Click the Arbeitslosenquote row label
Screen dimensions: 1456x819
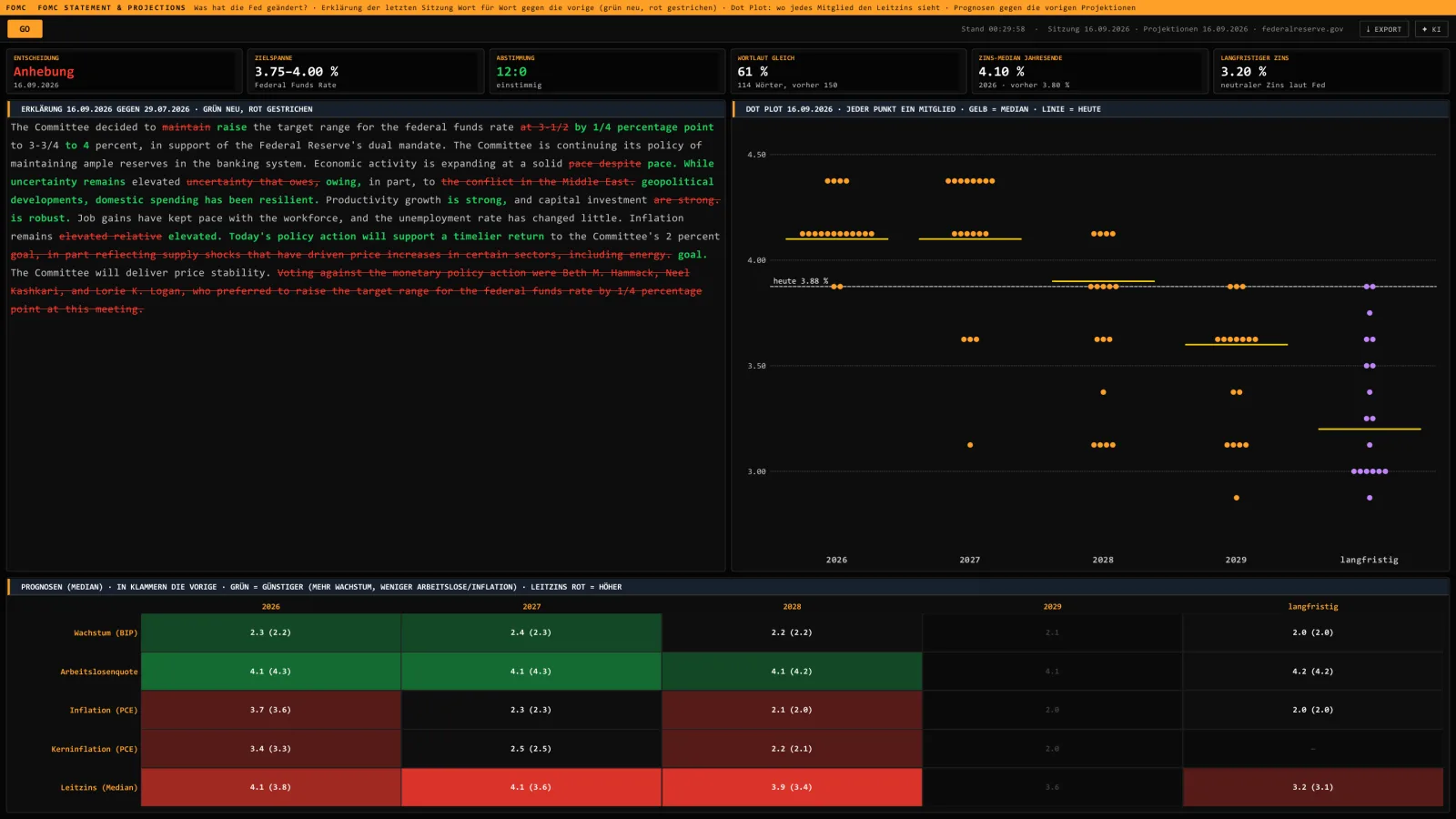click(99, 672)
